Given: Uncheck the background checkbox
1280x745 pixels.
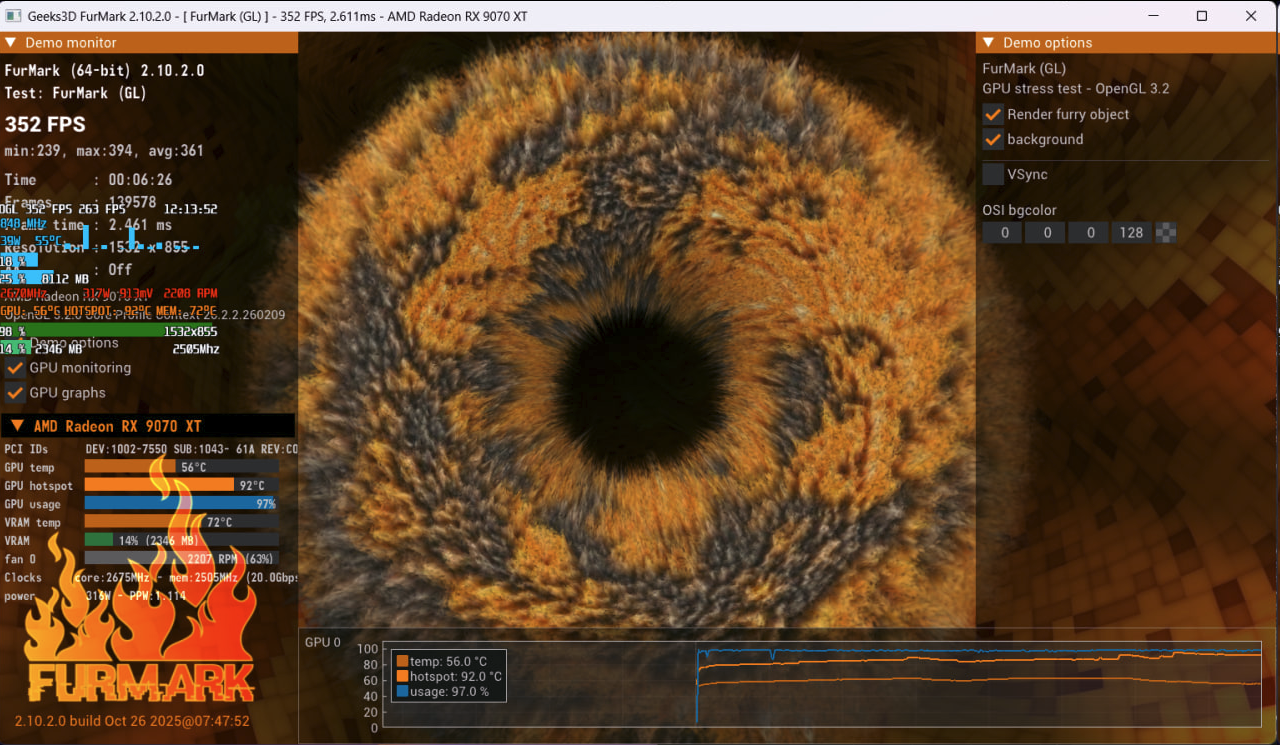Looking at the screenshot, I should tap(993, 139).
